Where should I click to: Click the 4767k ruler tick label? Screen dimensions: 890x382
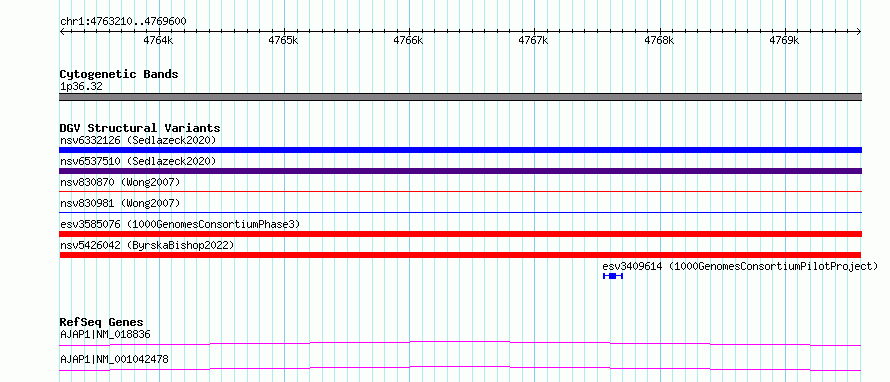pos(534,40)
